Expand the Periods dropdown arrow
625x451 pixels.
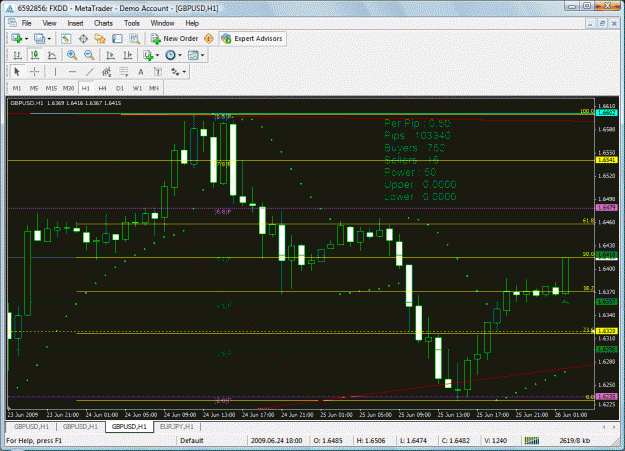pyautogui.click(x=180, y=55)
